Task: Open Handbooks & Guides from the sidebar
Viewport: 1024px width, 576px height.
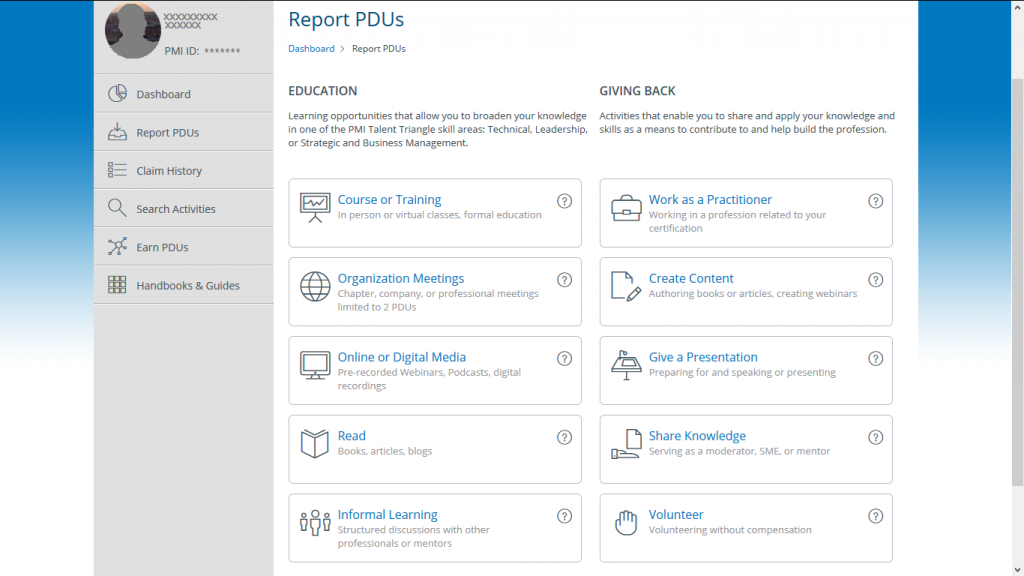Action: click(x=184, y=285)
